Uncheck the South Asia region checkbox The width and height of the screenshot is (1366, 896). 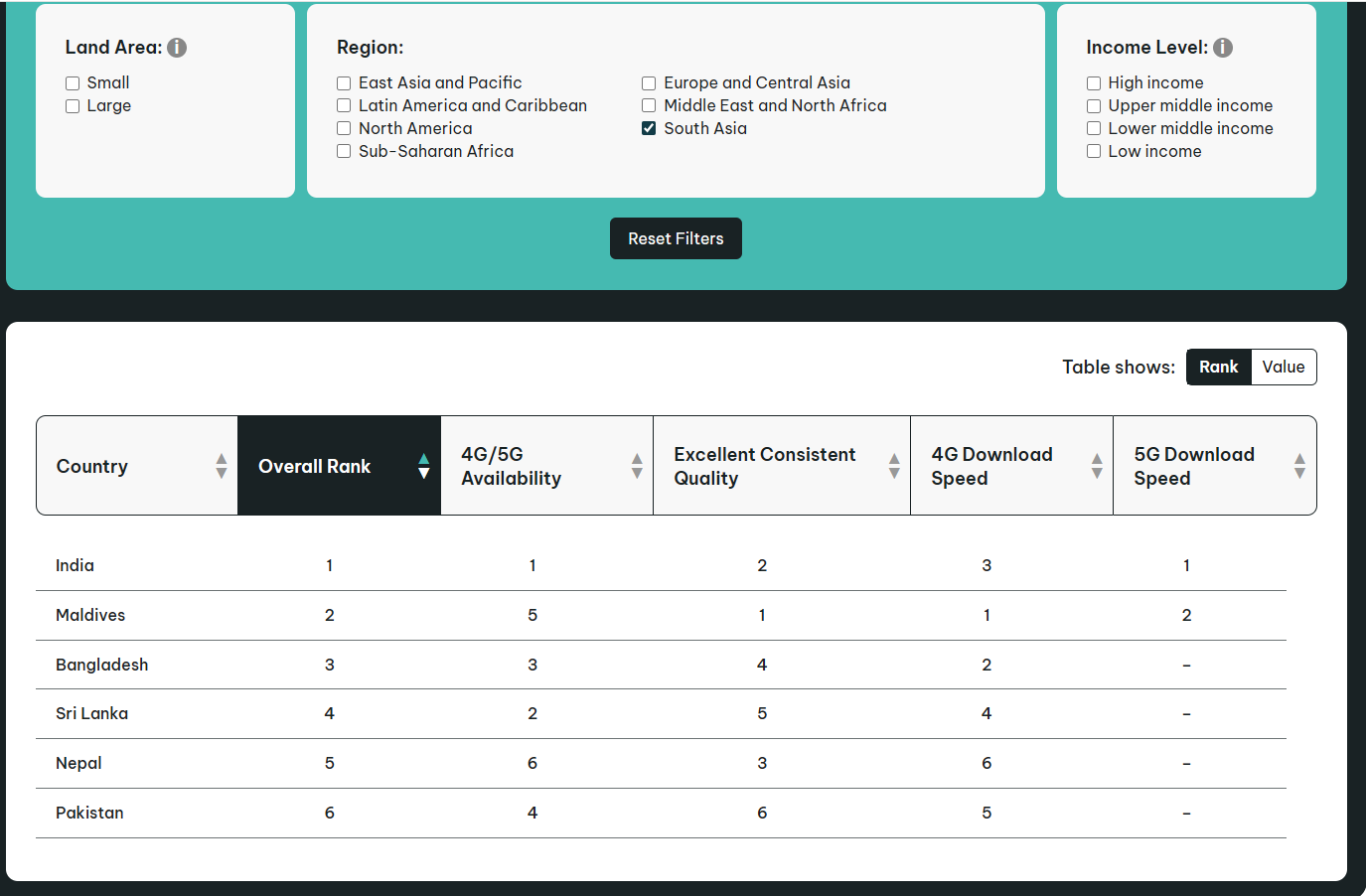[x=649, y=128]
